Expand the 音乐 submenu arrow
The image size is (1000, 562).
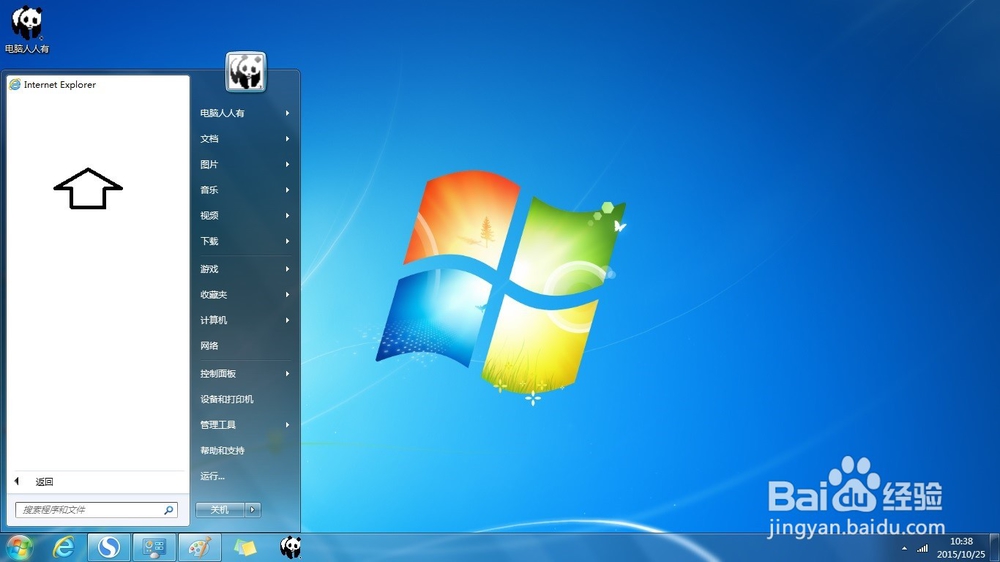[x=288, y=189]
